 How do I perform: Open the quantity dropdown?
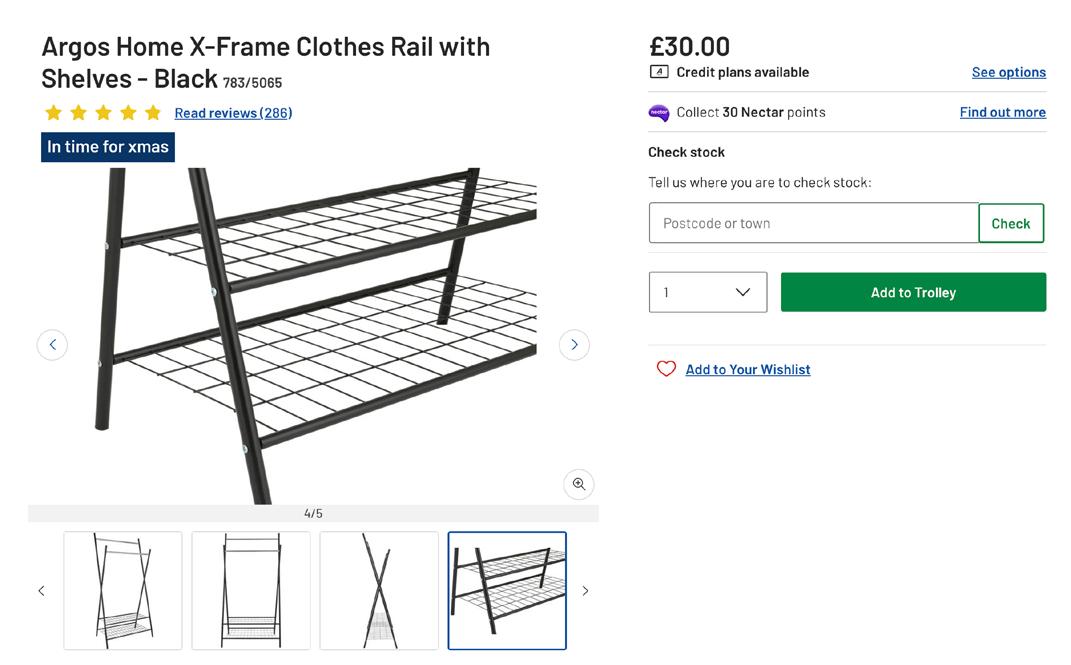pos(708,292)
